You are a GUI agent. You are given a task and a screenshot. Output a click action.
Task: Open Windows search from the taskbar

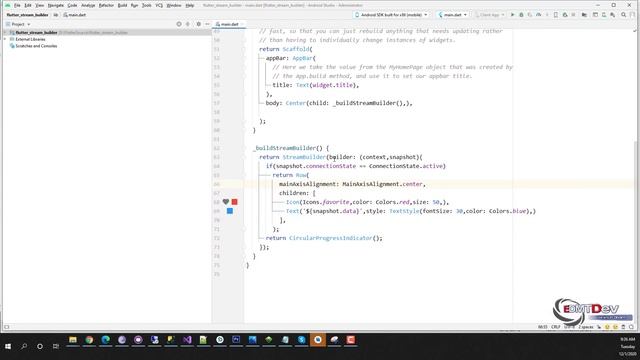click(24, 346)
